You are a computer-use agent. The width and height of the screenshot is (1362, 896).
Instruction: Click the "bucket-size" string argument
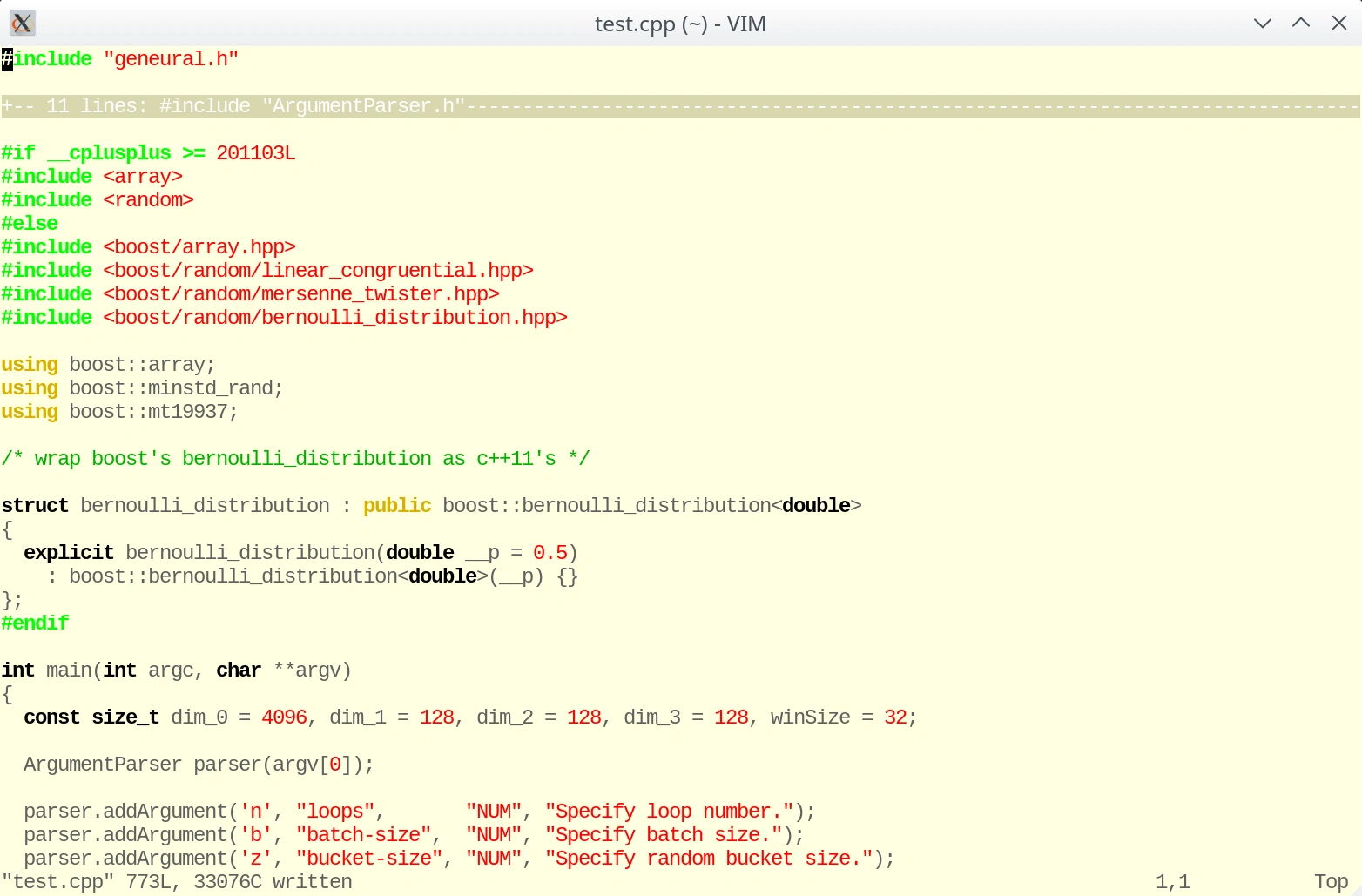pyautogui.click(x=369, y=859)
